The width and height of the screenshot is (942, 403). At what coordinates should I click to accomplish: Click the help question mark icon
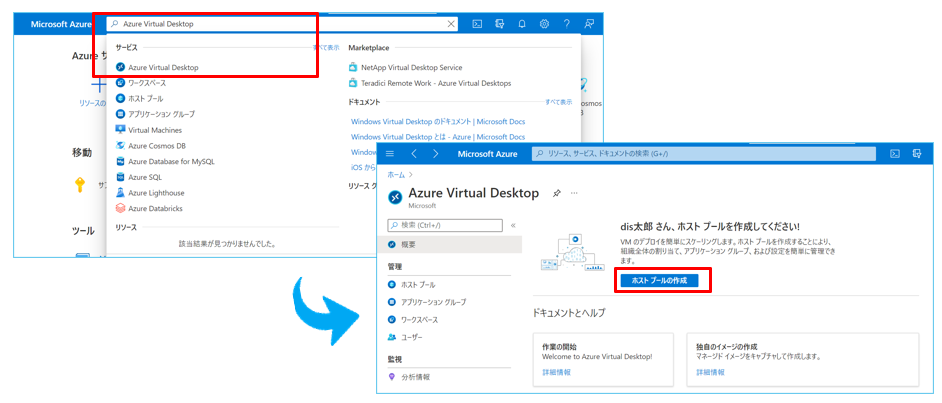(567, 24)
